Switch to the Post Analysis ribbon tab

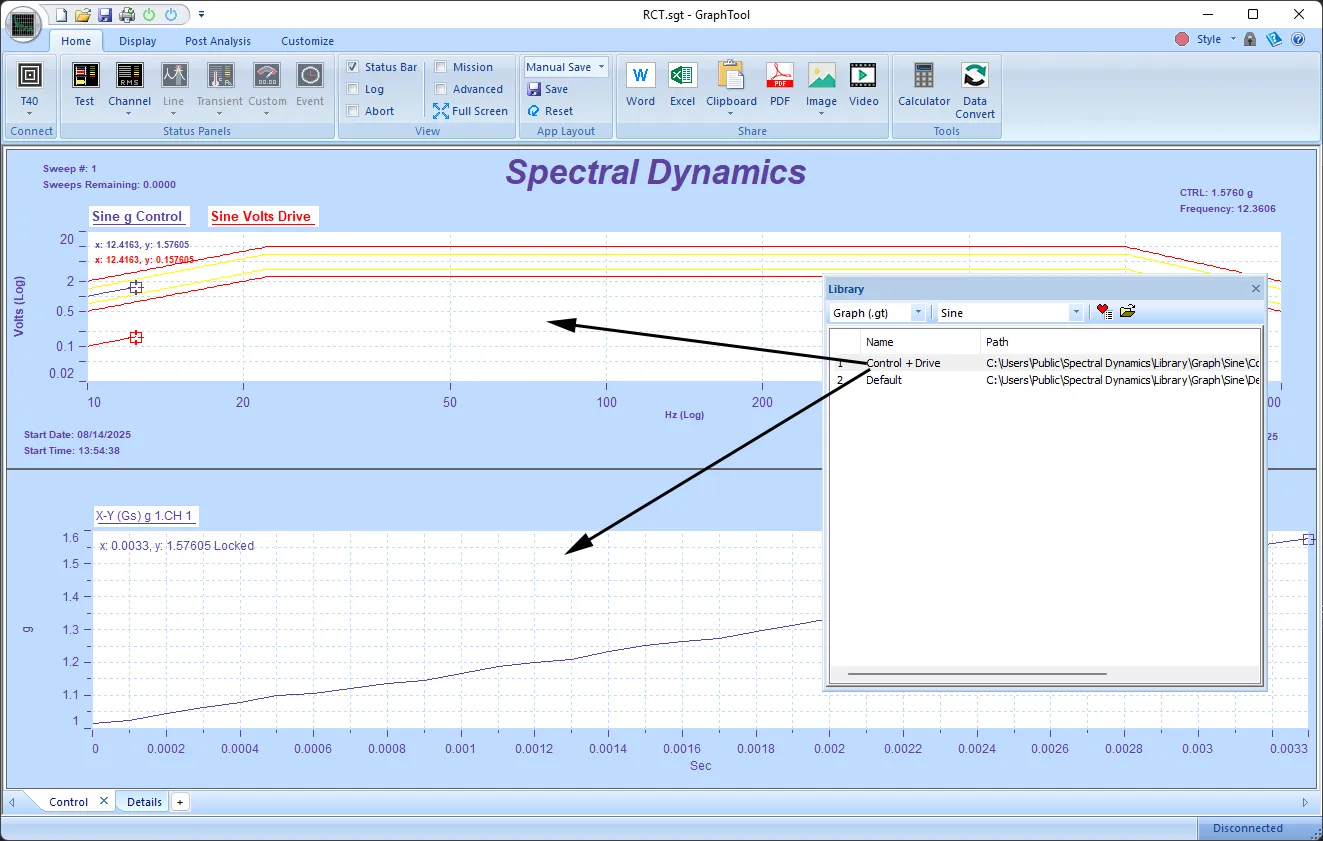pos(217,41)
